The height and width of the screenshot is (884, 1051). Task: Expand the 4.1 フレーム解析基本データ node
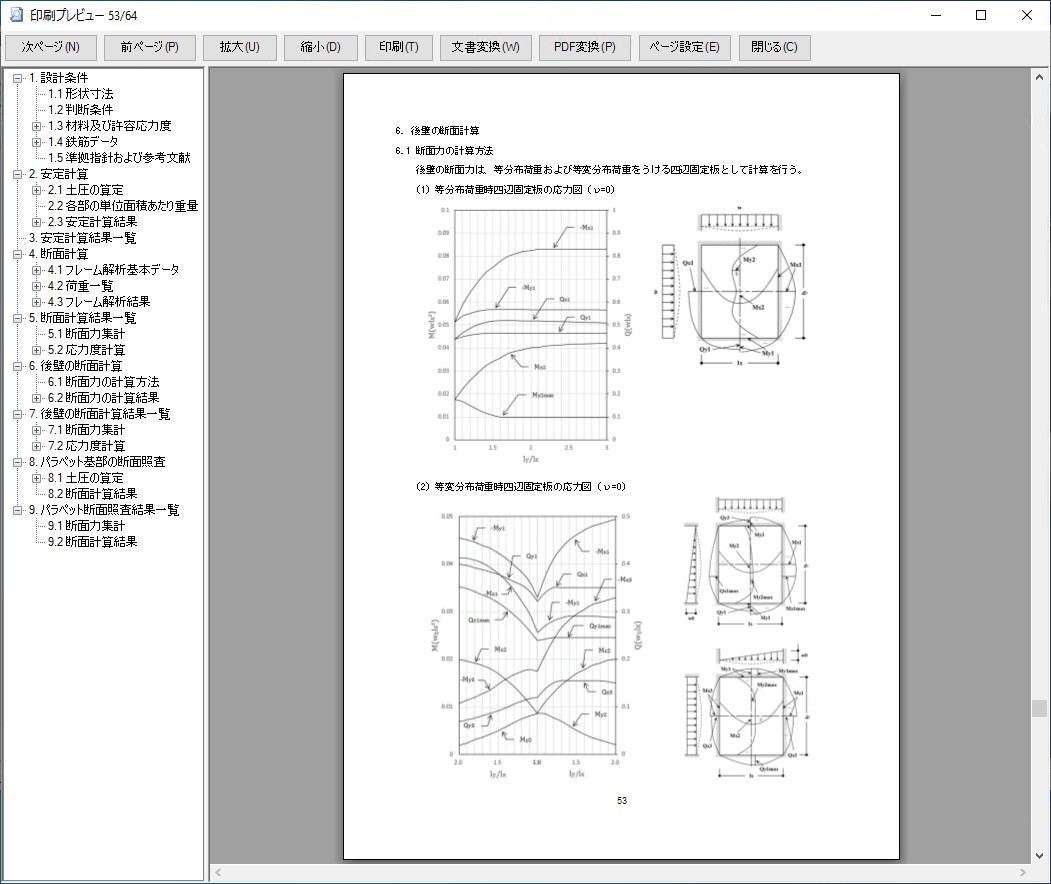[37, 270]
